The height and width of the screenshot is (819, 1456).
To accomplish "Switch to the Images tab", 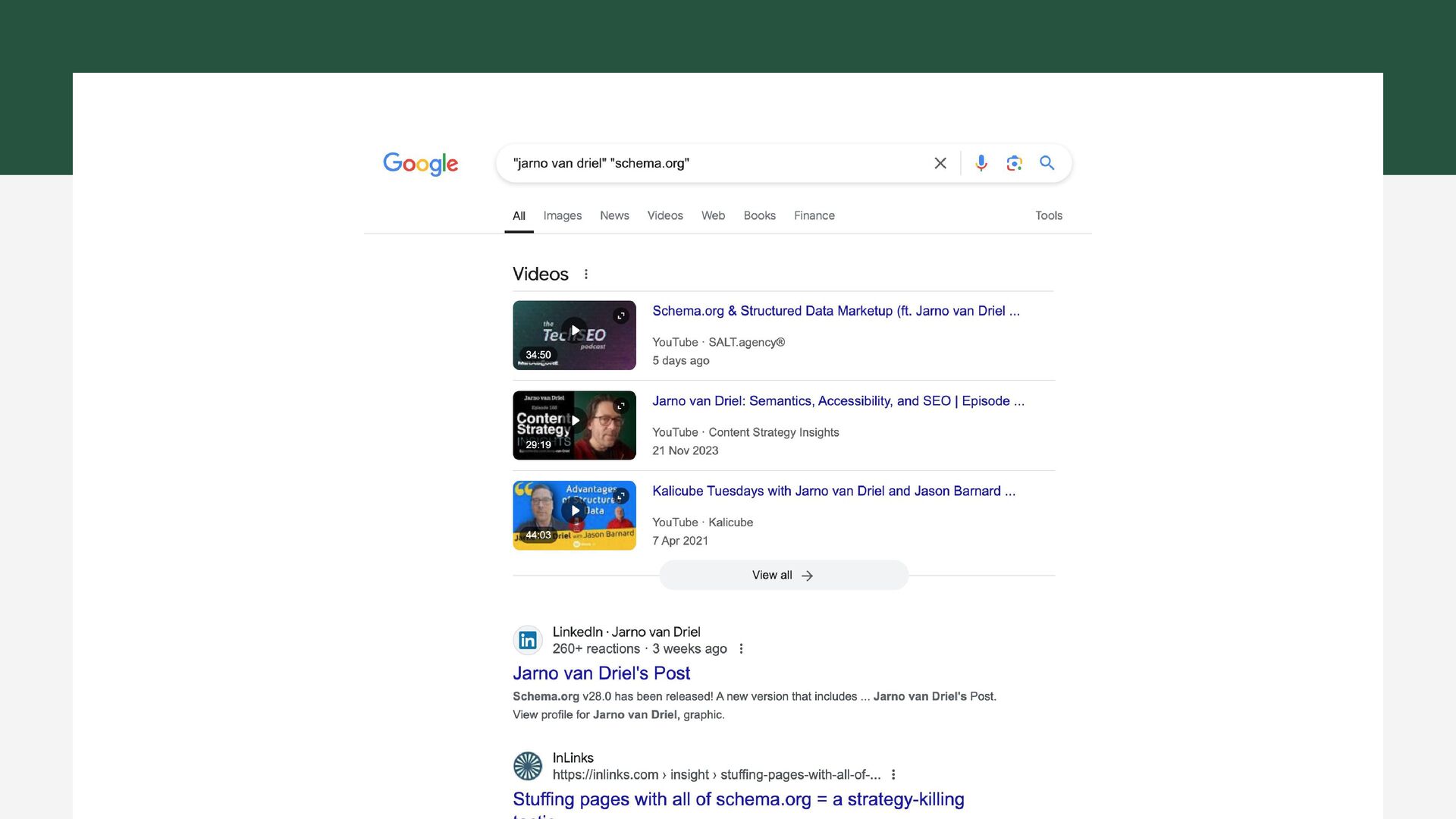I will click(562, 216).
